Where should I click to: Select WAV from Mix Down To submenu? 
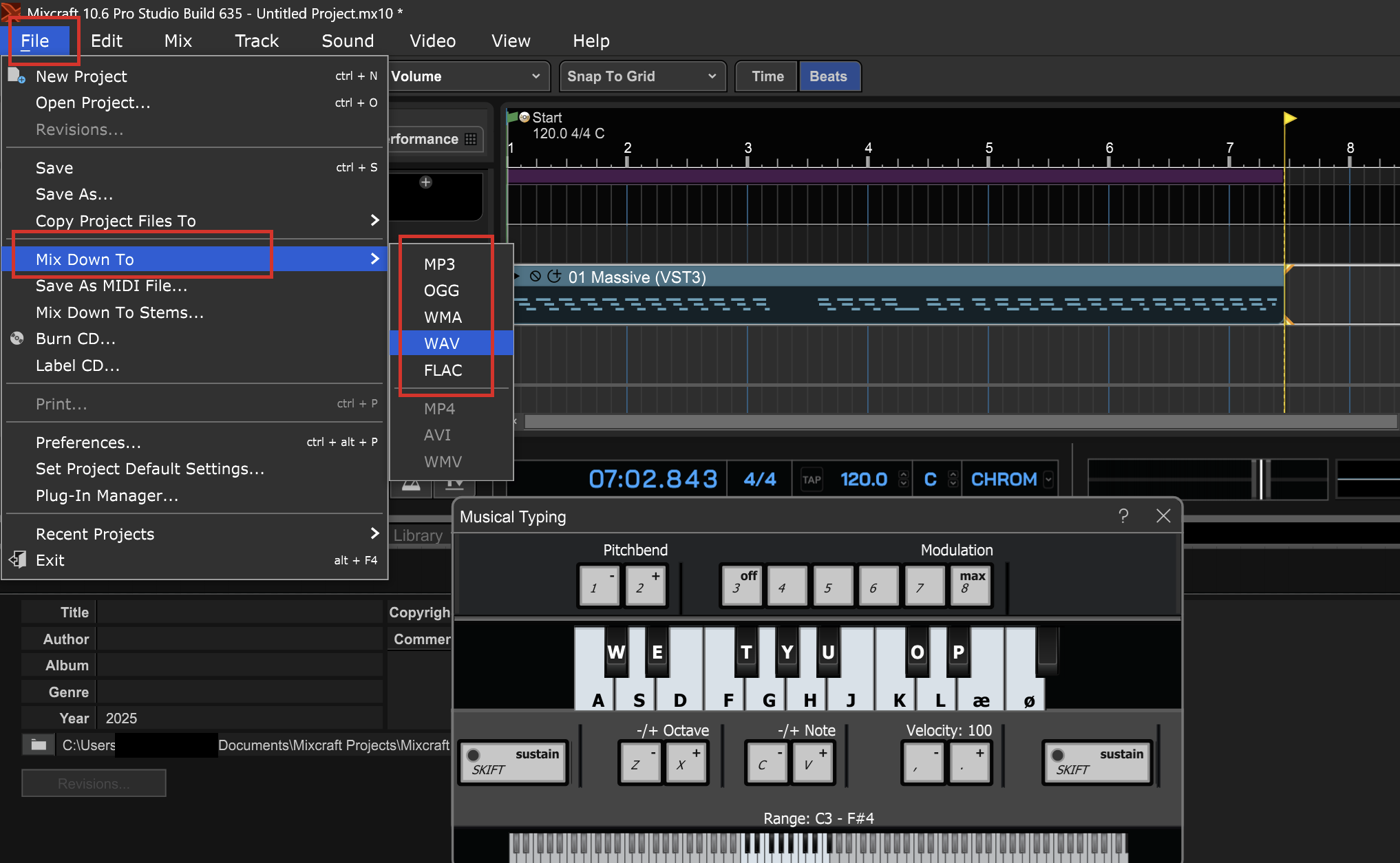click(442, 343)
